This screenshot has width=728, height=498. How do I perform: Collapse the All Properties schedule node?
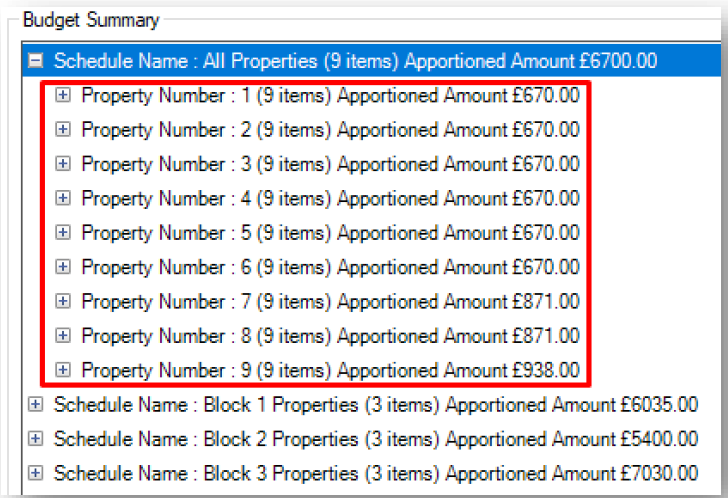point(35,60)
